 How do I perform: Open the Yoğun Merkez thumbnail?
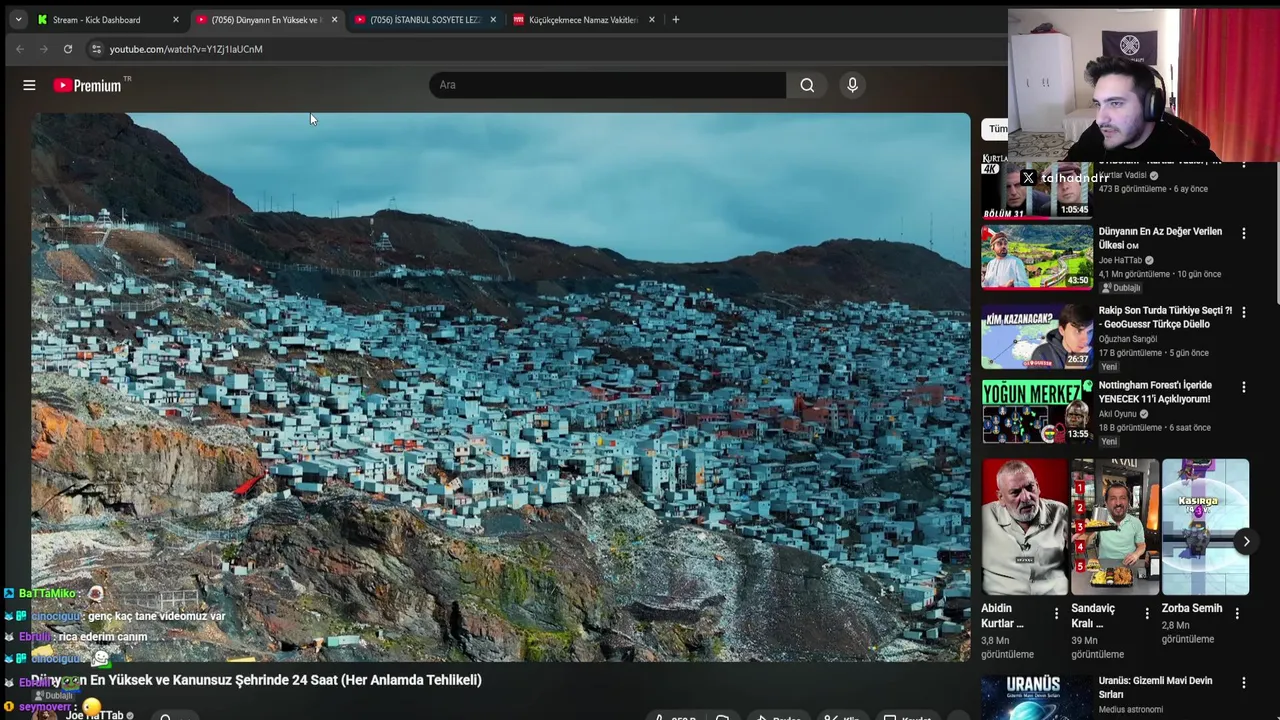1037,411
